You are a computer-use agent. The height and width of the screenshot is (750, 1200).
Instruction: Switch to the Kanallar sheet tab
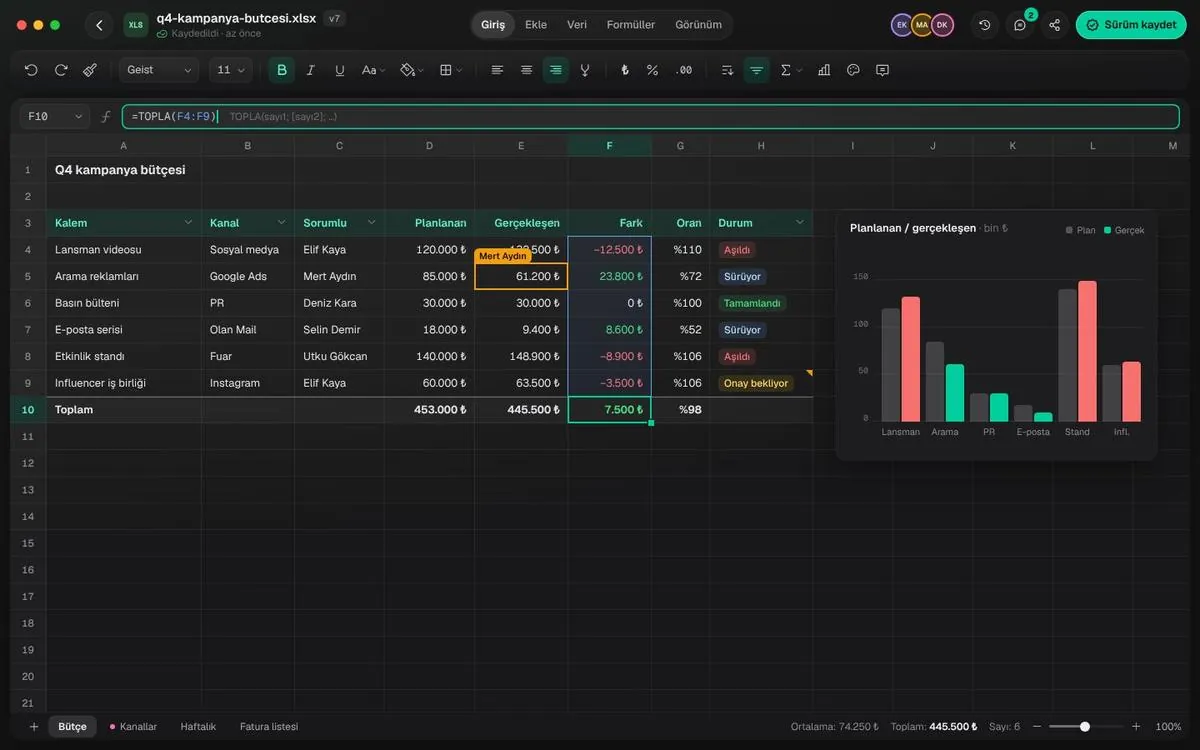tap(133, 727)
